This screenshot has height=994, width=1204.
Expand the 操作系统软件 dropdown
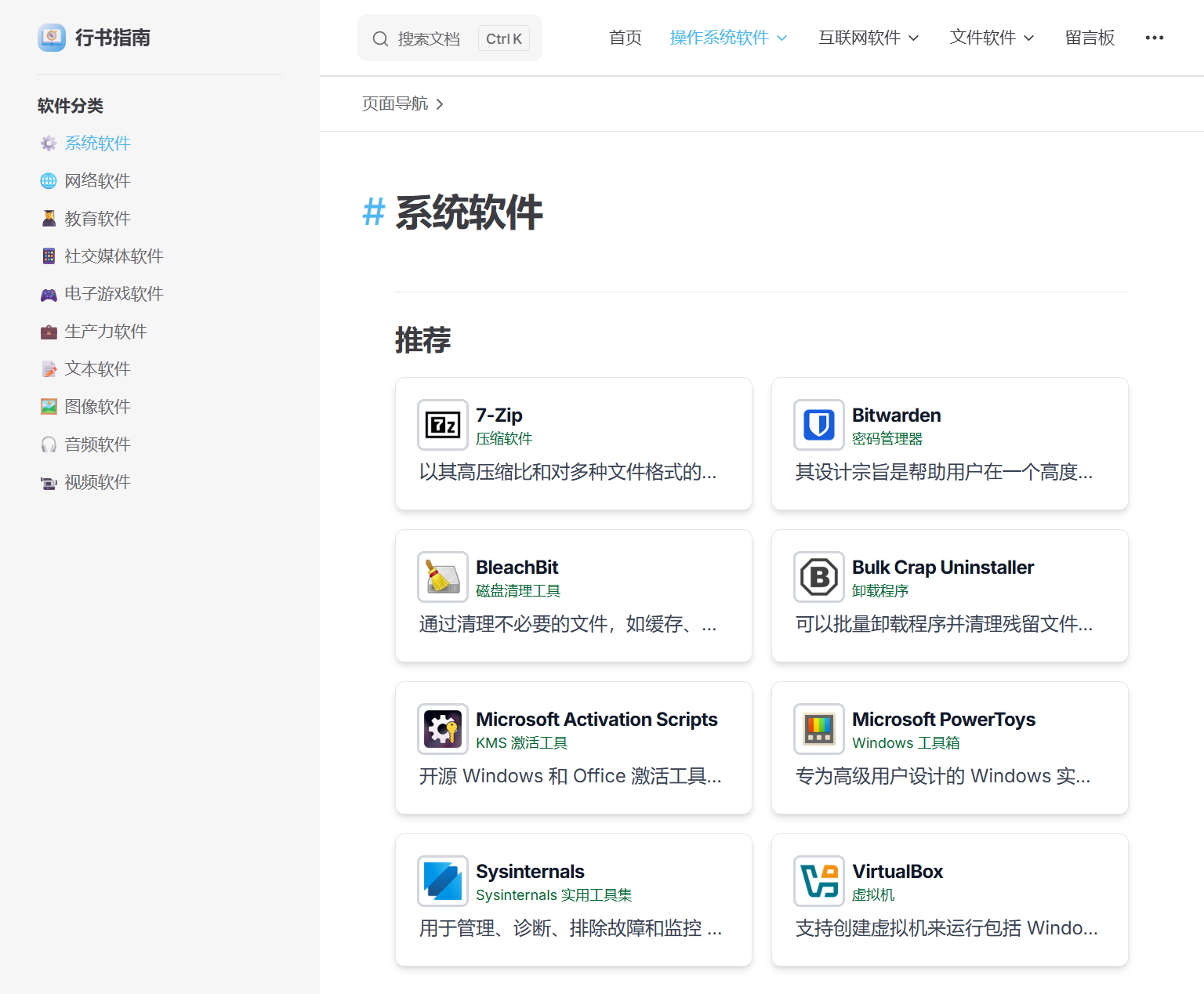click(727, 37)
